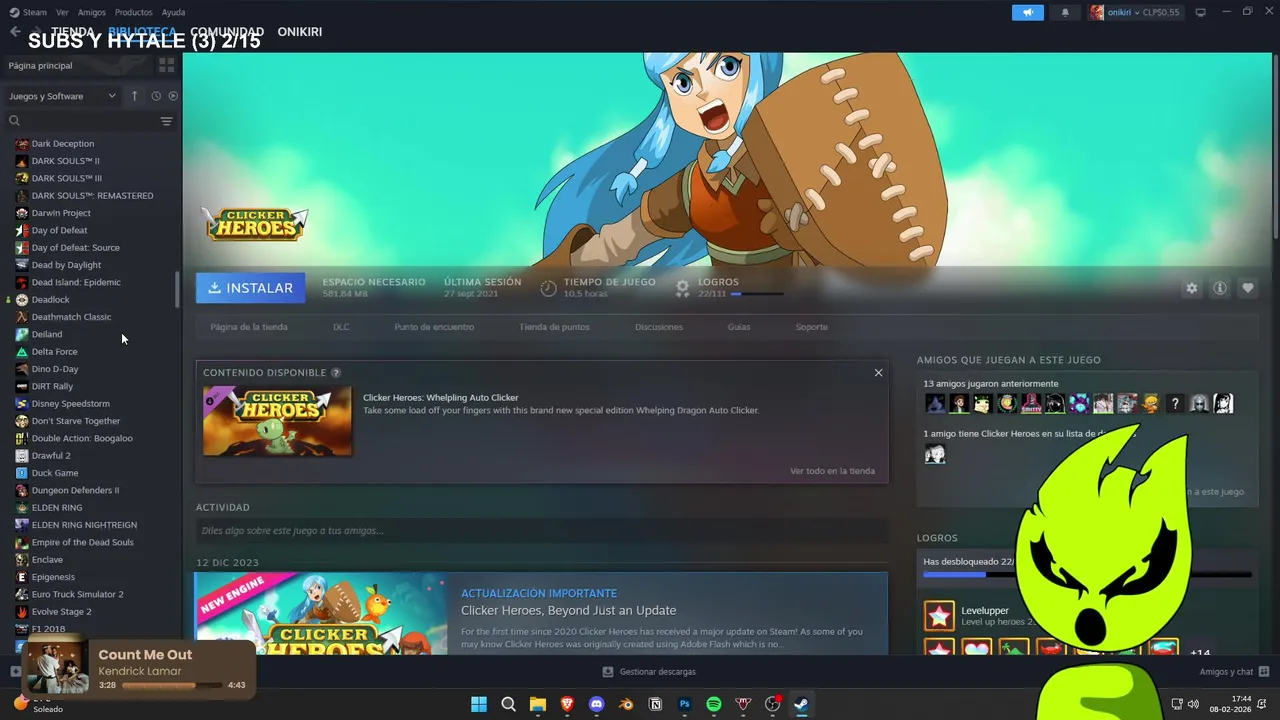This screenshot has width=1280, height=720.
Task: Open the Amigos menu
Action: pyautogui.click(x=91, y=12)
